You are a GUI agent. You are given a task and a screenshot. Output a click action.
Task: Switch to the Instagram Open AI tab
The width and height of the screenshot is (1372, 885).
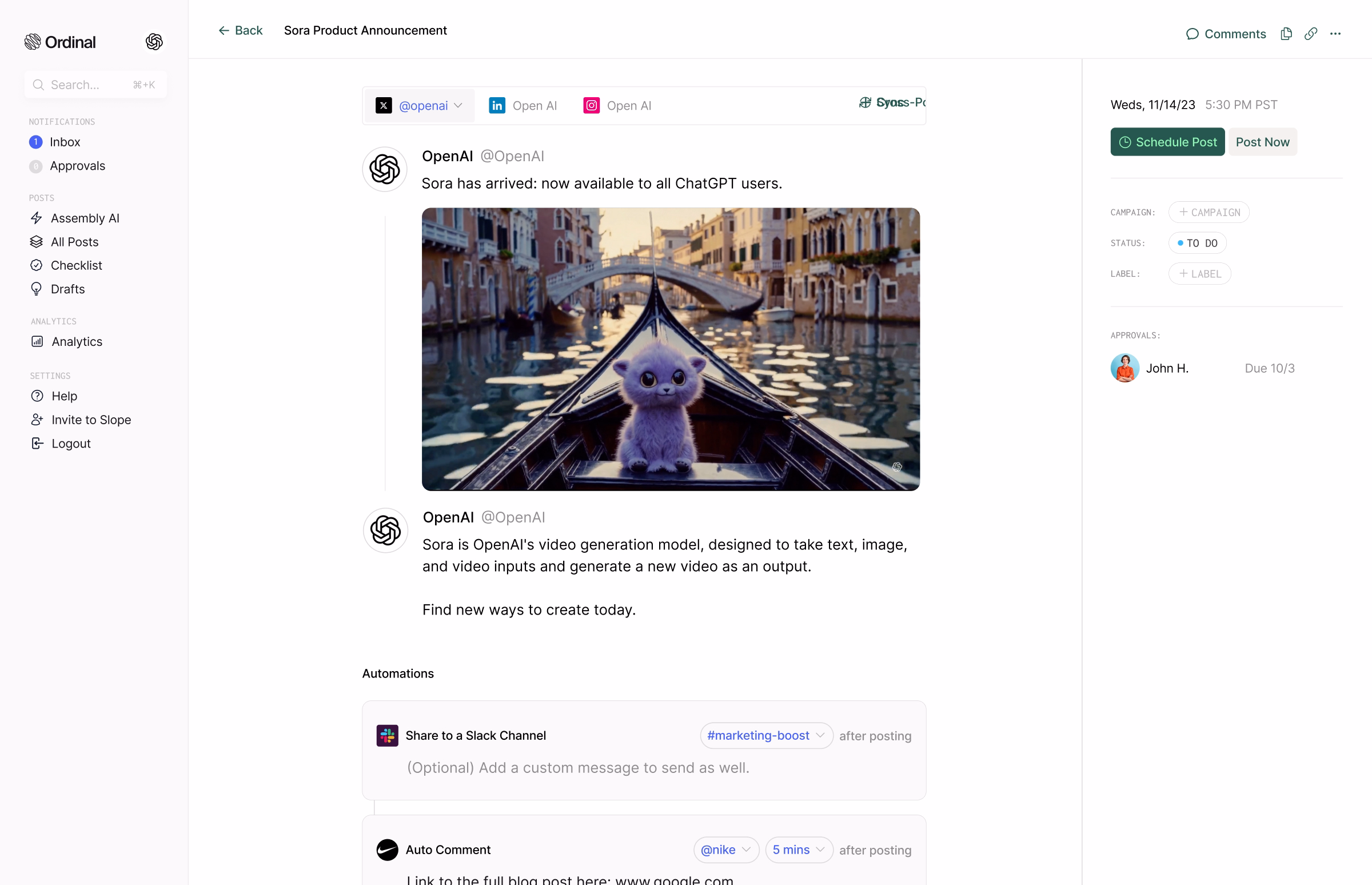click(617, 106)
